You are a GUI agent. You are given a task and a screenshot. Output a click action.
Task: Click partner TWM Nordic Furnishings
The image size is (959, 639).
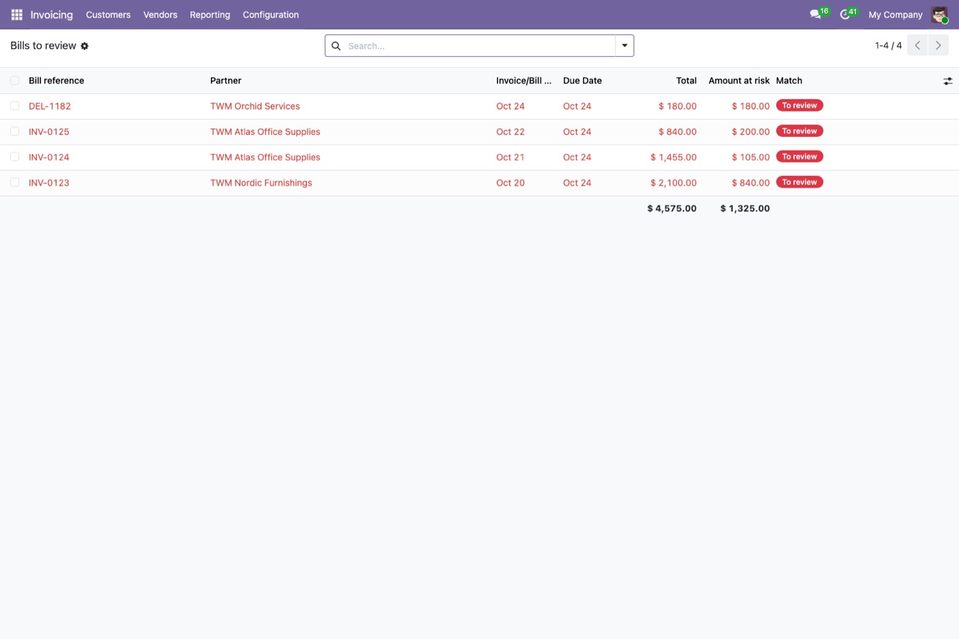pyautogui.click(x=261, y=183)
